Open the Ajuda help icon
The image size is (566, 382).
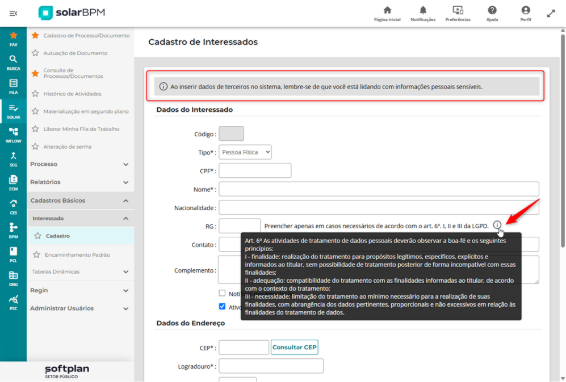(x=492, y=13)
